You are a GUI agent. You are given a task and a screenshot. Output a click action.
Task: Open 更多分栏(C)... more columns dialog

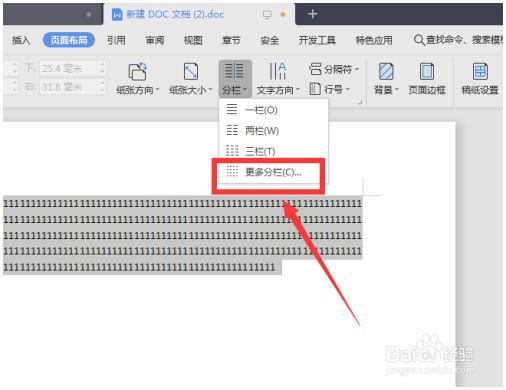point(273,172)
